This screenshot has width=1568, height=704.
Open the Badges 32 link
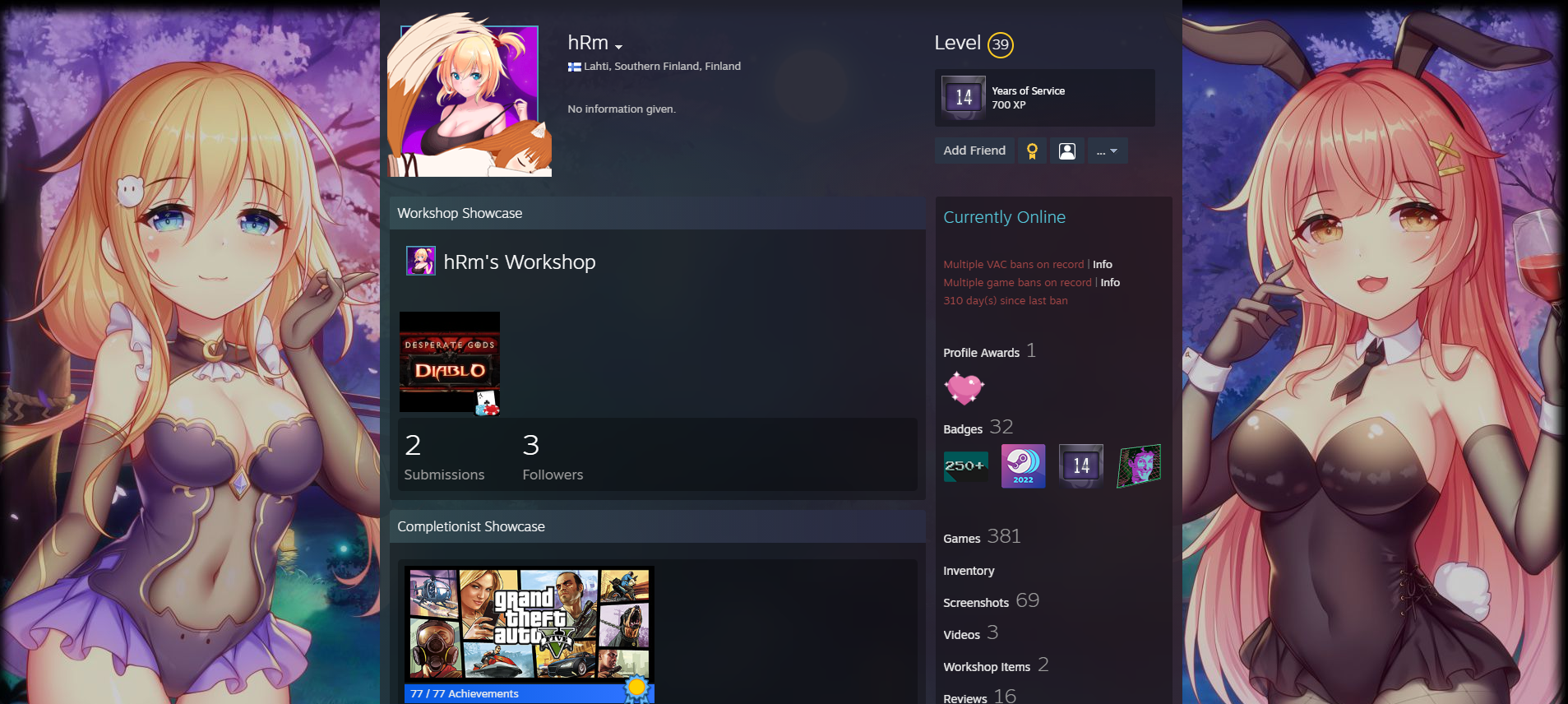pos(978,428)
